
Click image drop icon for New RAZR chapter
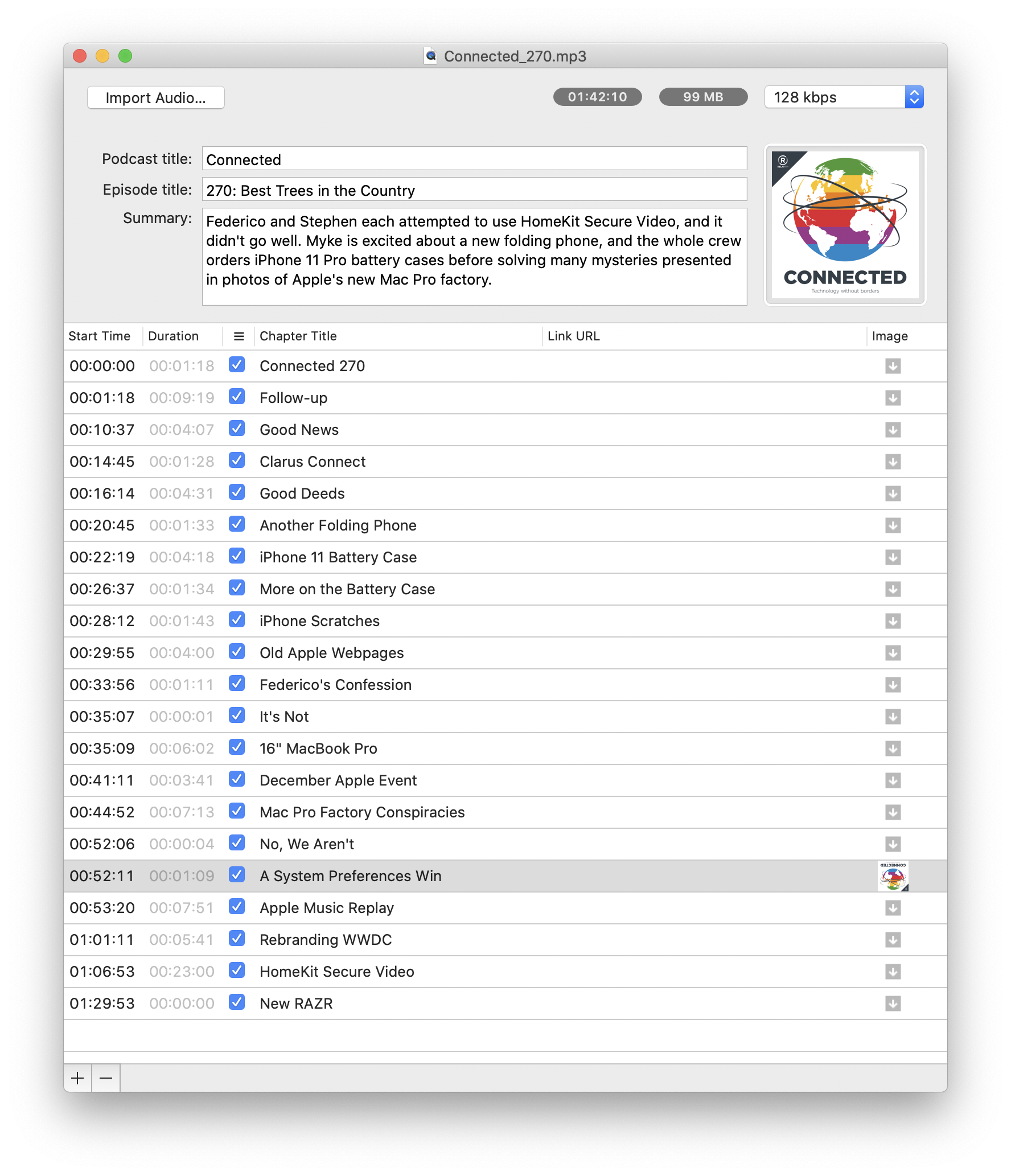coord(893,1004)
